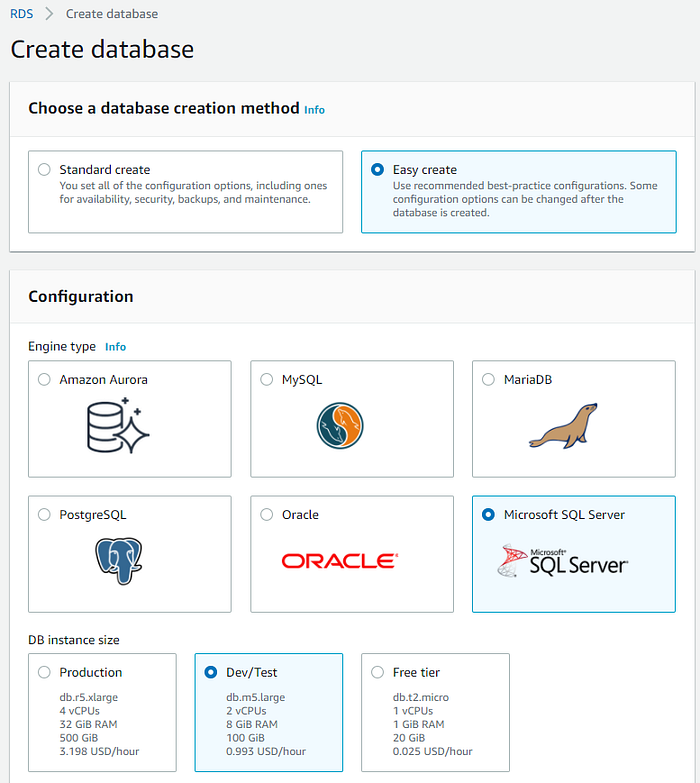Click the 2 vCPUs value
This screenshot has width=700, height=783.
[x=246, y=711]
